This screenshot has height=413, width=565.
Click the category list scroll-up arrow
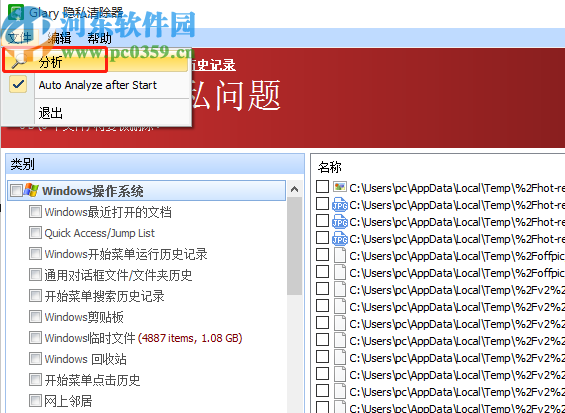[x=294, y=189]
